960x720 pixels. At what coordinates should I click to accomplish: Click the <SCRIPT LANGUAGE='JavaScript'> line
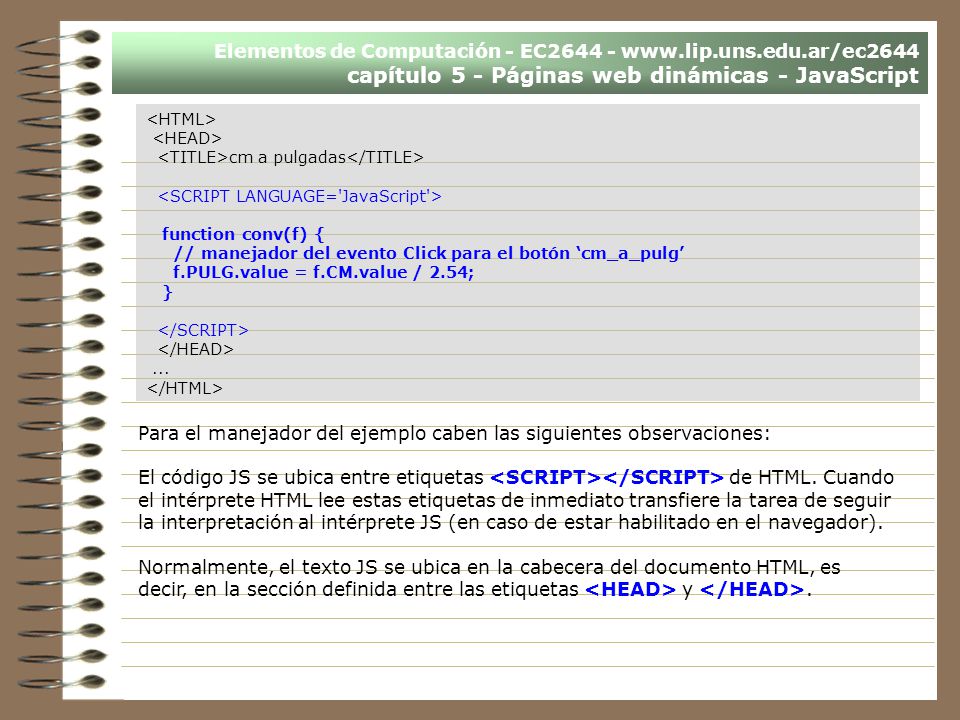[300, 196]
